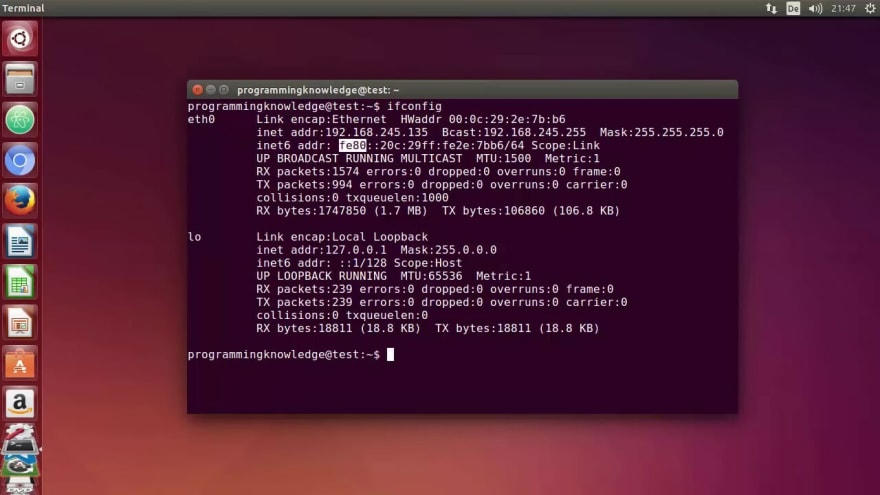Click the 21:47 clock indicator

pyautogui.click(x=843, y=8)
